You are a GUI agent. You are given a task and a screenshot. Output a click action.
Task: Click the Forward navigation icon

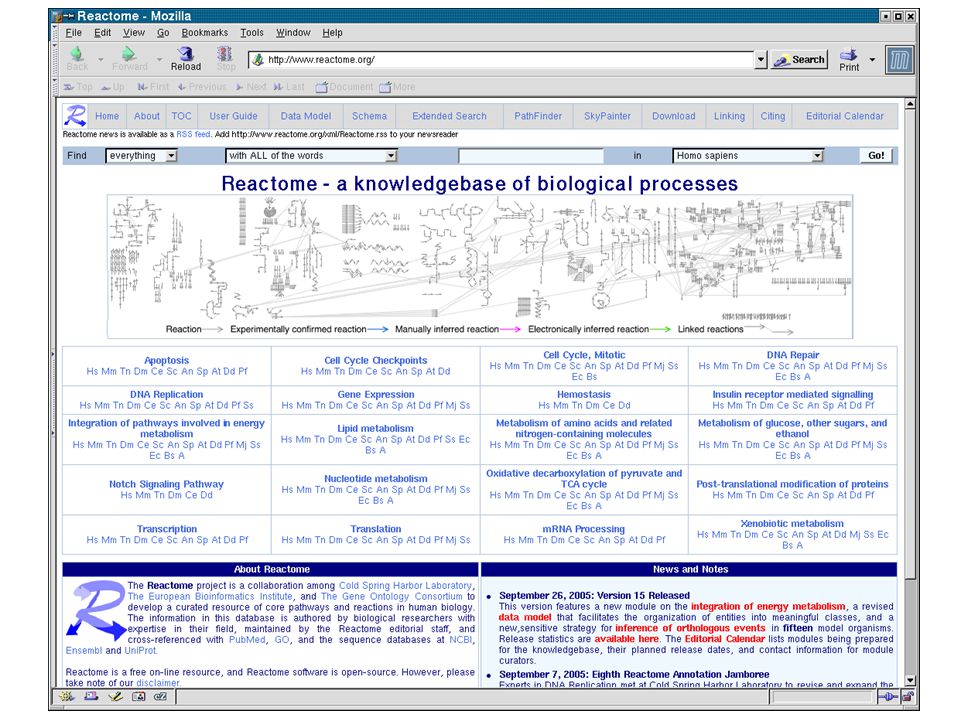[x=129, y=58]
